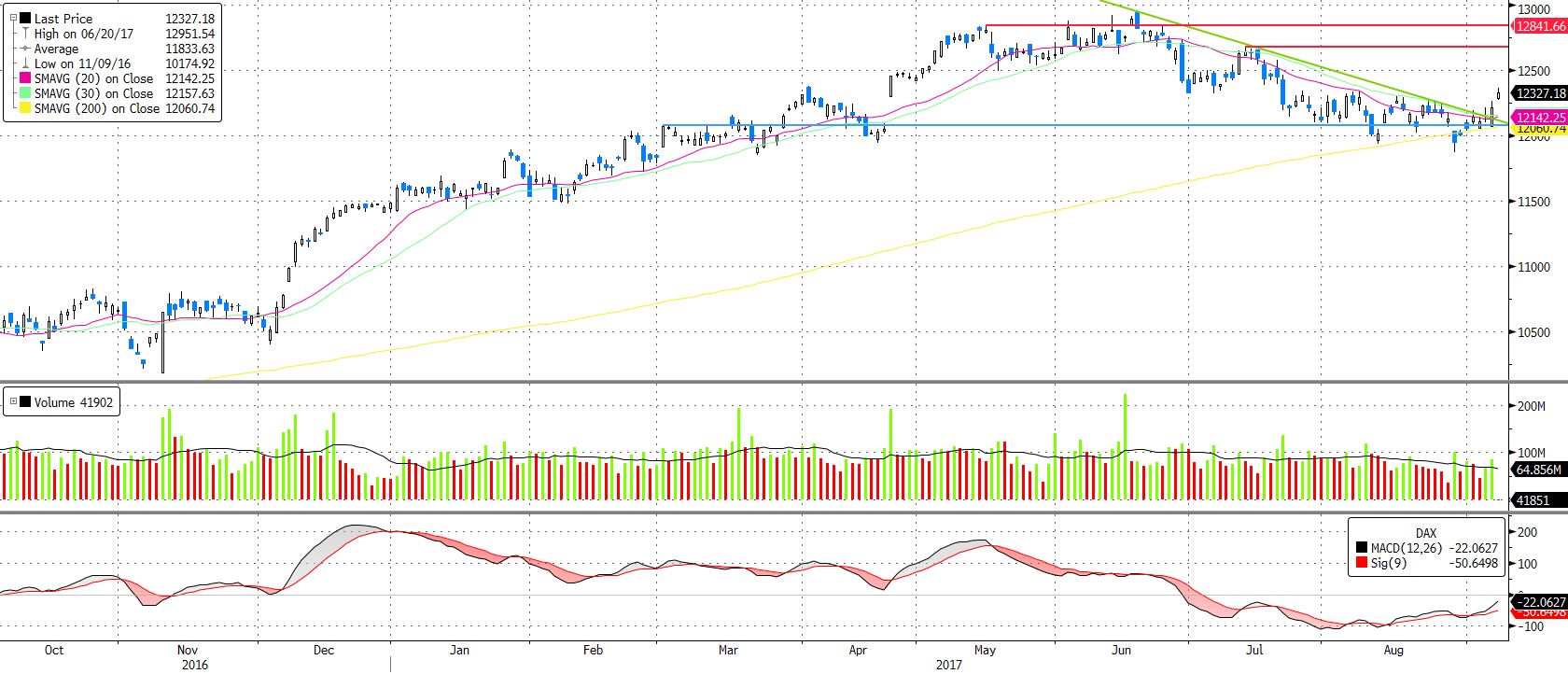The image size is (1568, 674).
Task: Click the low value 10174.92 in legend
Action: pos(190,63)
